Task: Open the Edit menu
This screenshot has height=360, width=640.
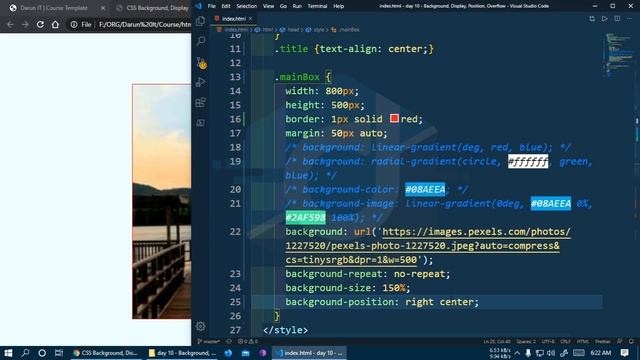Action: (226, 6)
